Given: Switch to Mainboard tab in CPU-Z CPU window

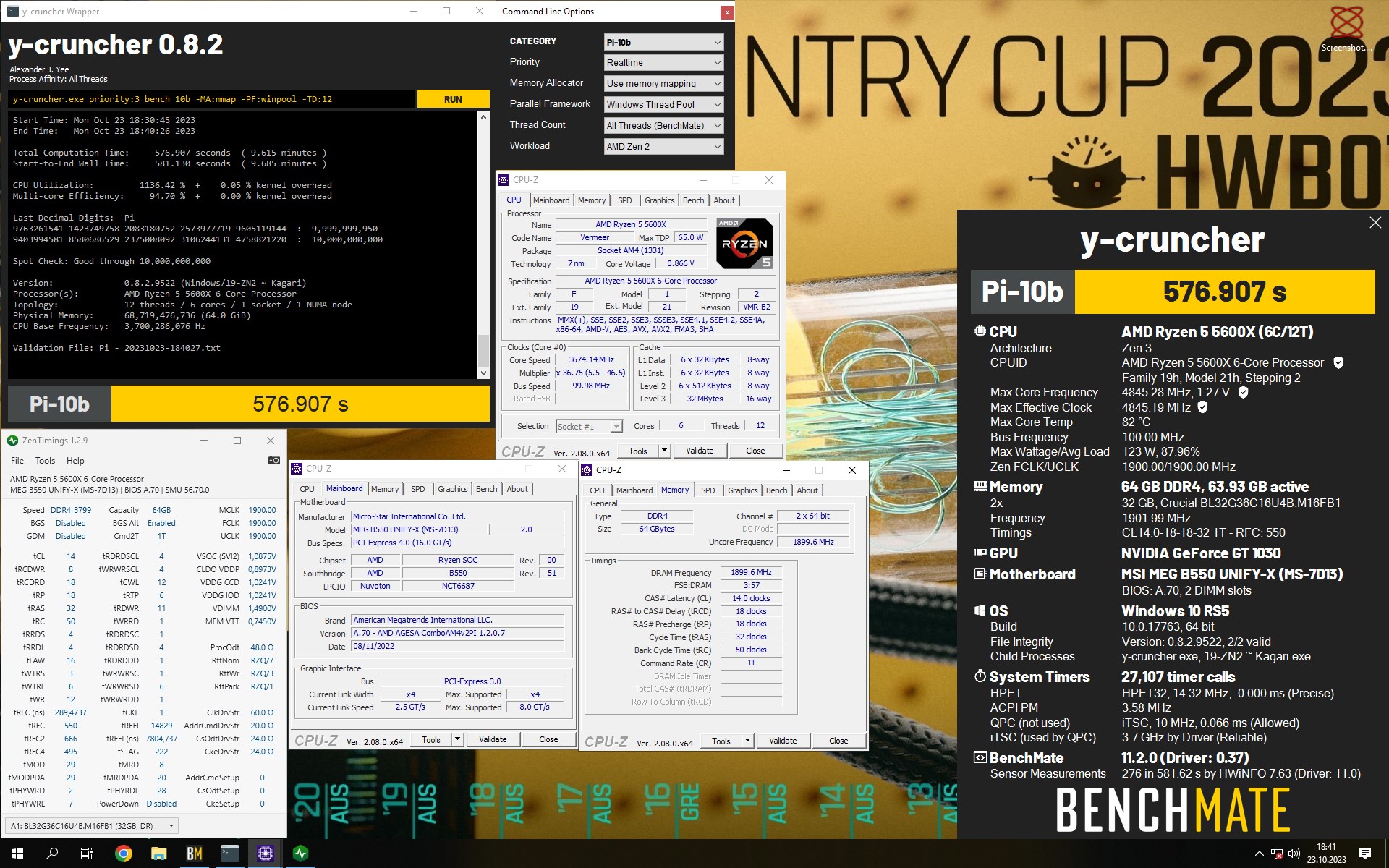Looking at the screenshot, I should [551, 200].
